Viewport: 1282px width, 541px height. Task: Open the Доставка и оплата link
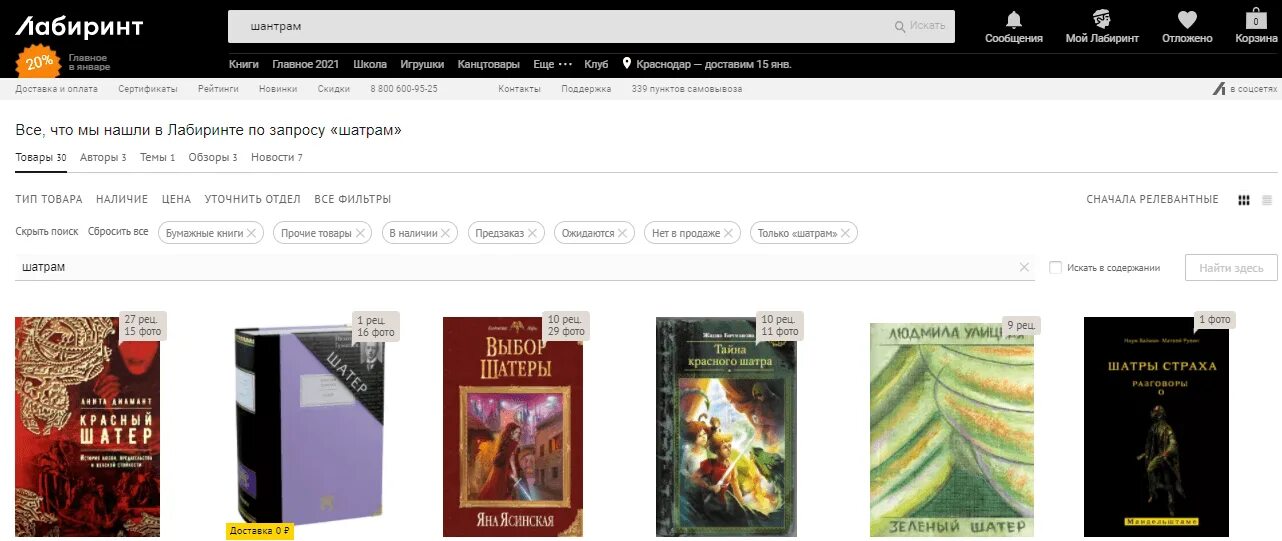[56, 89]
